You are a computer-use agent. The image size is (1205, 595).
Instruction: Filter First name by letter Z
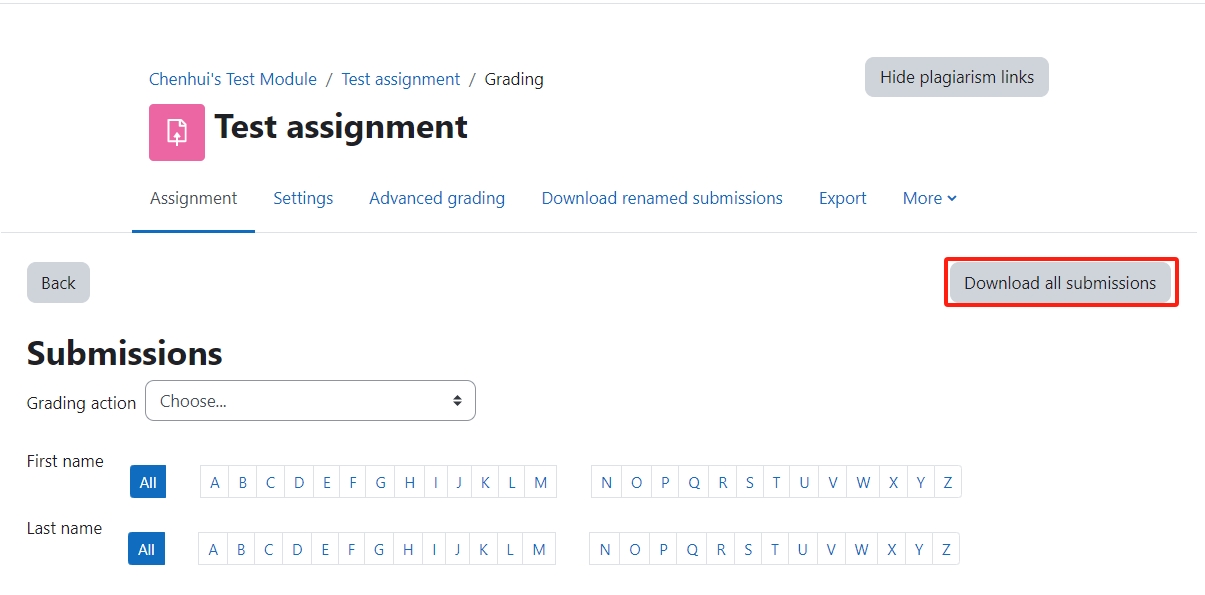pos(947,482)
